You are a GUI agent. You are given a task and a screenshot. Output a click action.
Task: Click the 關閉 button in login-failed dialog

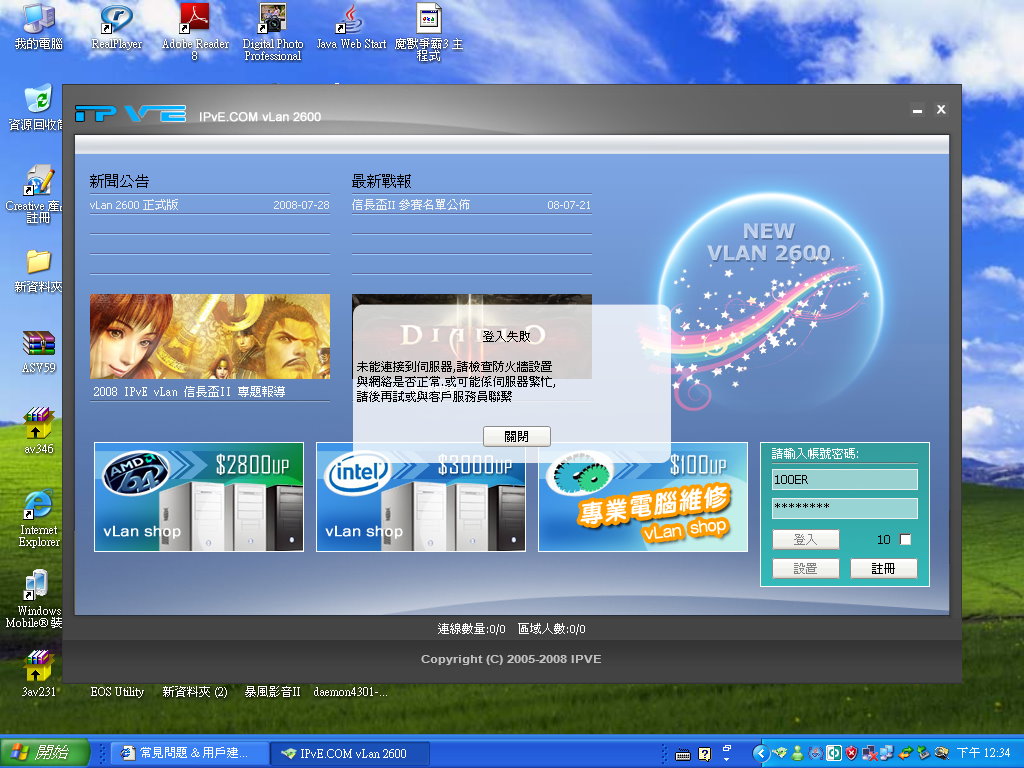pyautogui.click(x=516, y=437)
